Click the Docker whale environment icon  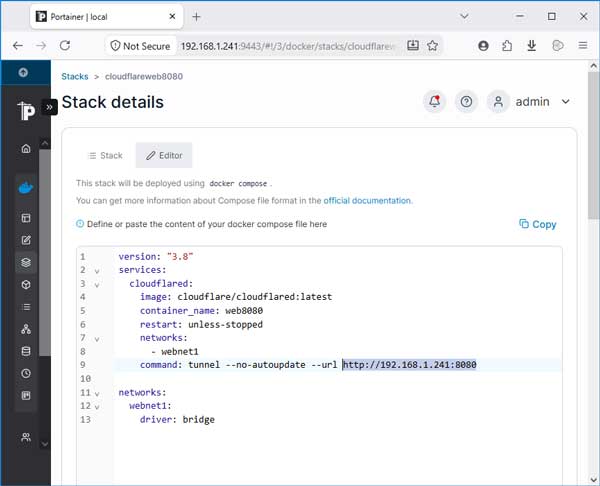point(26,188)
